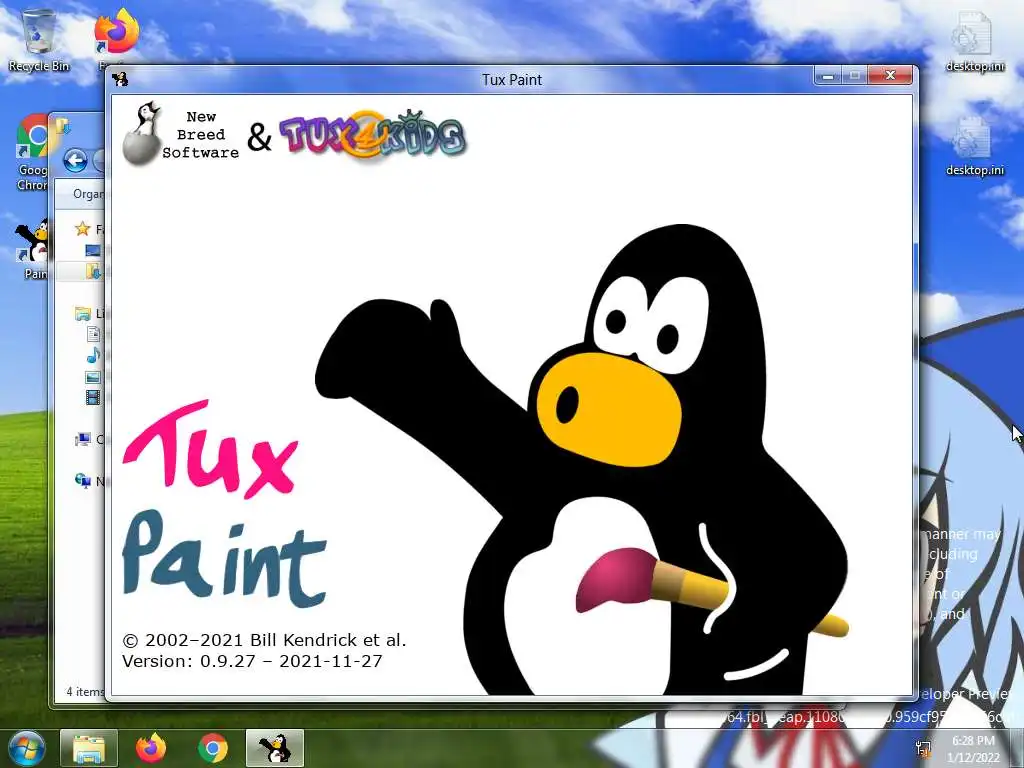Open the Recycle Bin desktop icon
This screenshot has height=768, width=1024.
pos(38,40)
